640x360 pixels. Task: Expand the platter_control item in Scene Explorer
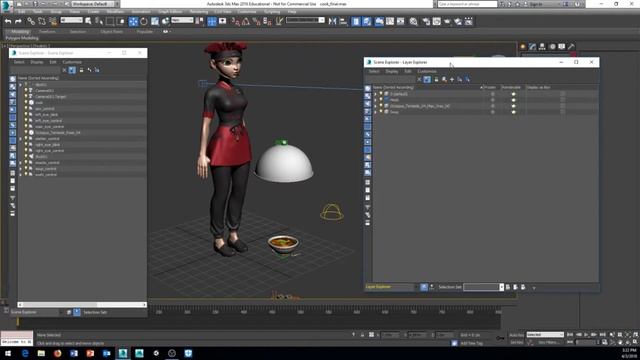point(20,139)
